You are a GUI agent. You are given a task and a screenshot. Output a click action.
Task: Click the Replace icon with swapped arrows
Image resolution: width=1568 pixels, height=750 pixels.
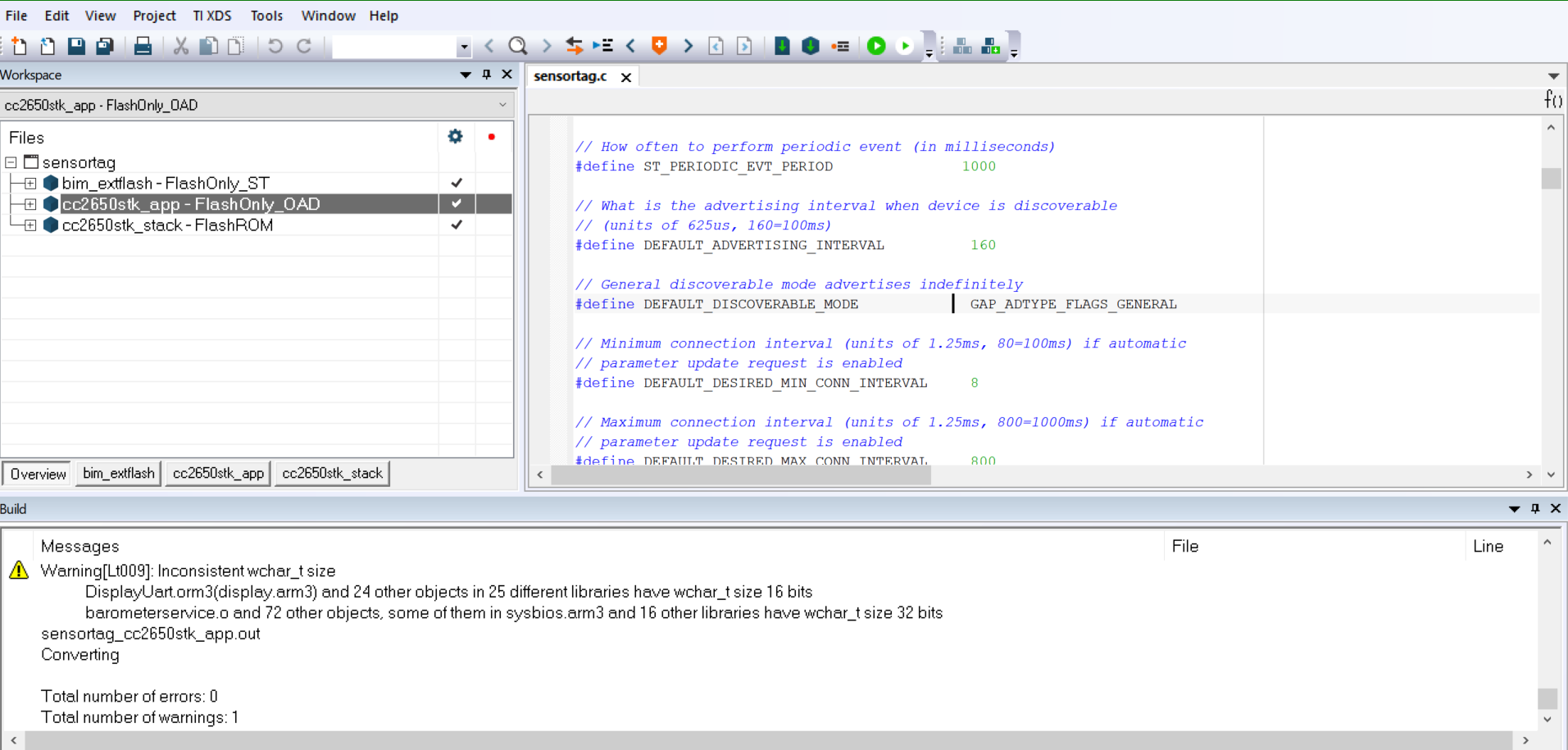coord(575,47)
